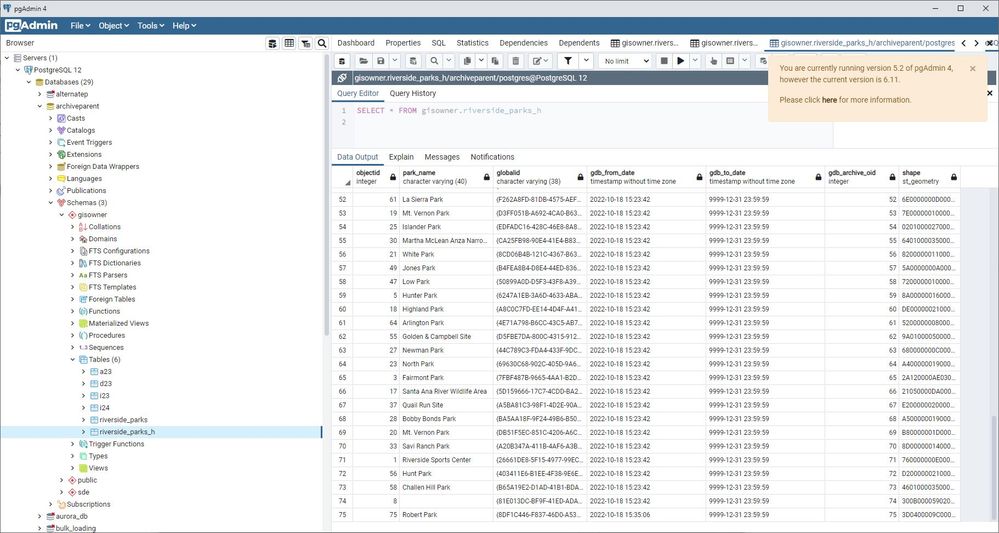Expand the Casts node

click(x=51, y=118)
